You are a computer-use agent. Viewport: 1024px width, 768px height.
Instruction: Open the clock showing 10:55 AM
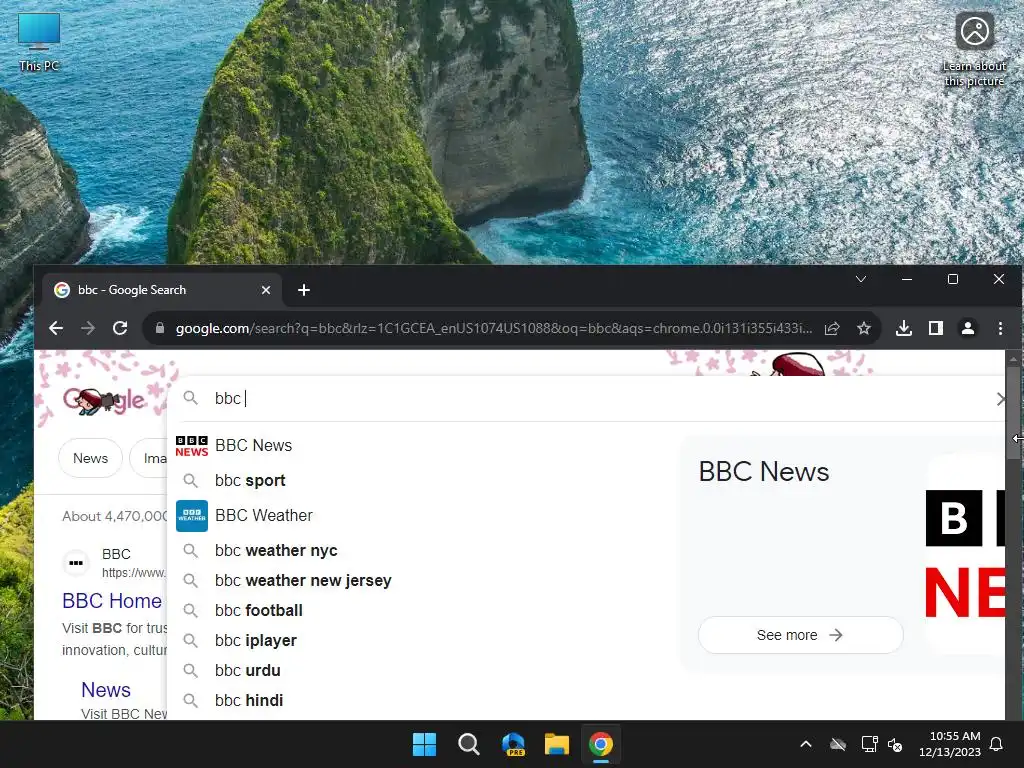tap(950, 744)
